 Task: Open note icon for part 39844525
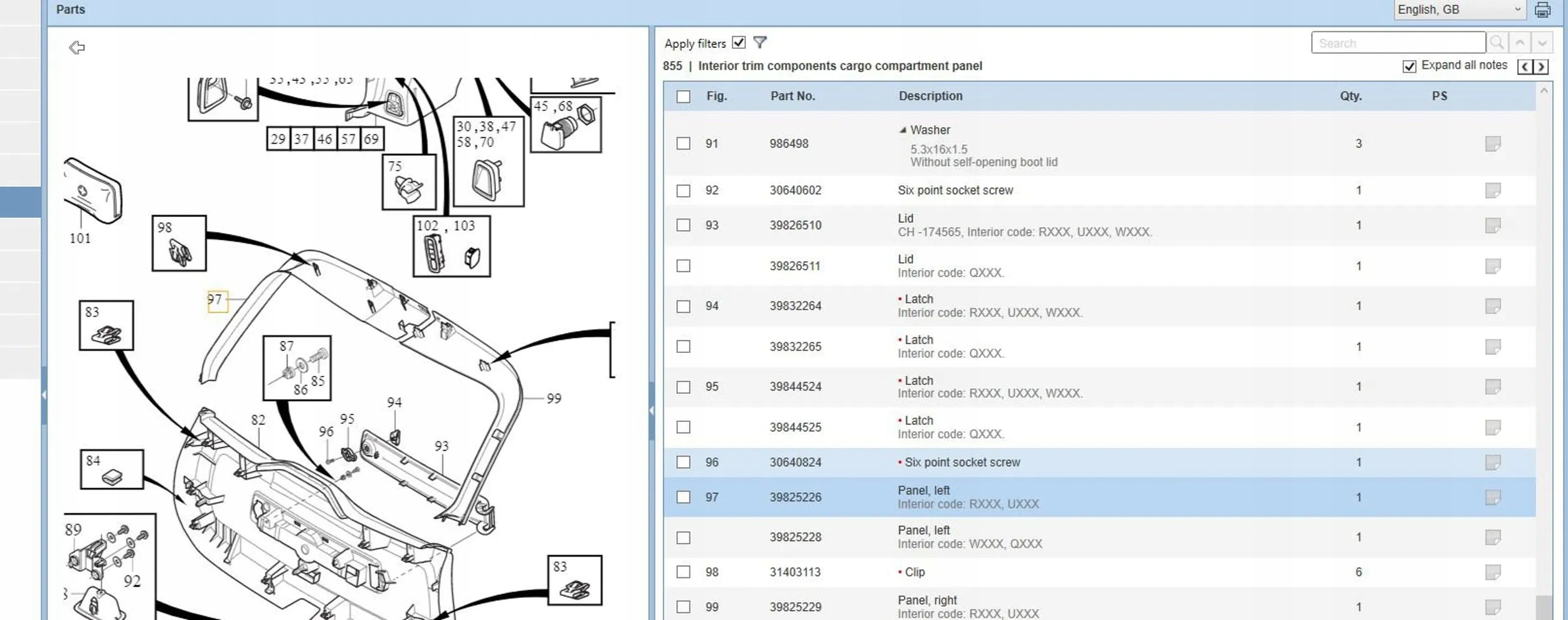pyautogui.click(x=1493, y=428)
